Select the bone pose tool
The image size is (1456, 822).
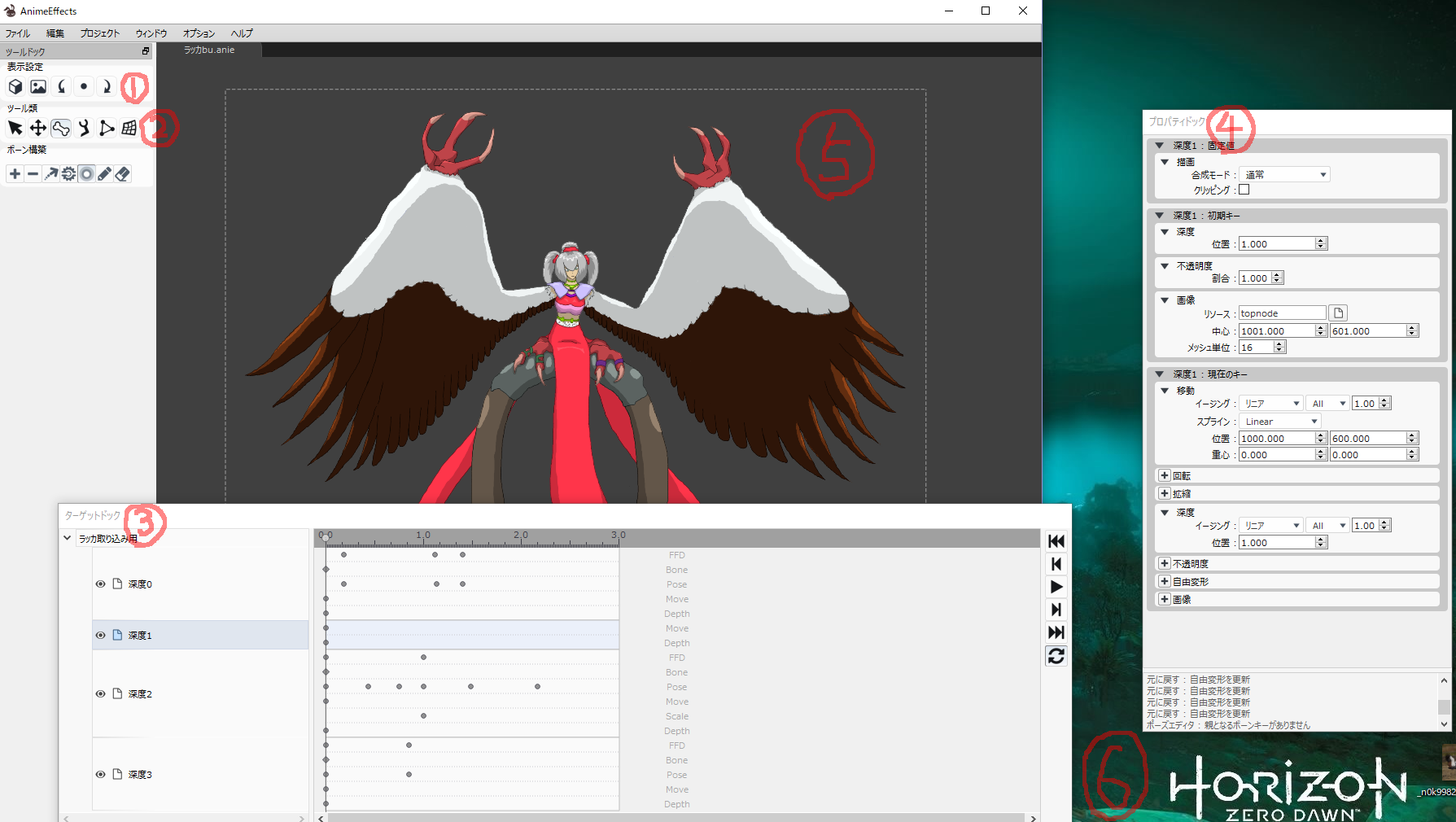[84, 128]
